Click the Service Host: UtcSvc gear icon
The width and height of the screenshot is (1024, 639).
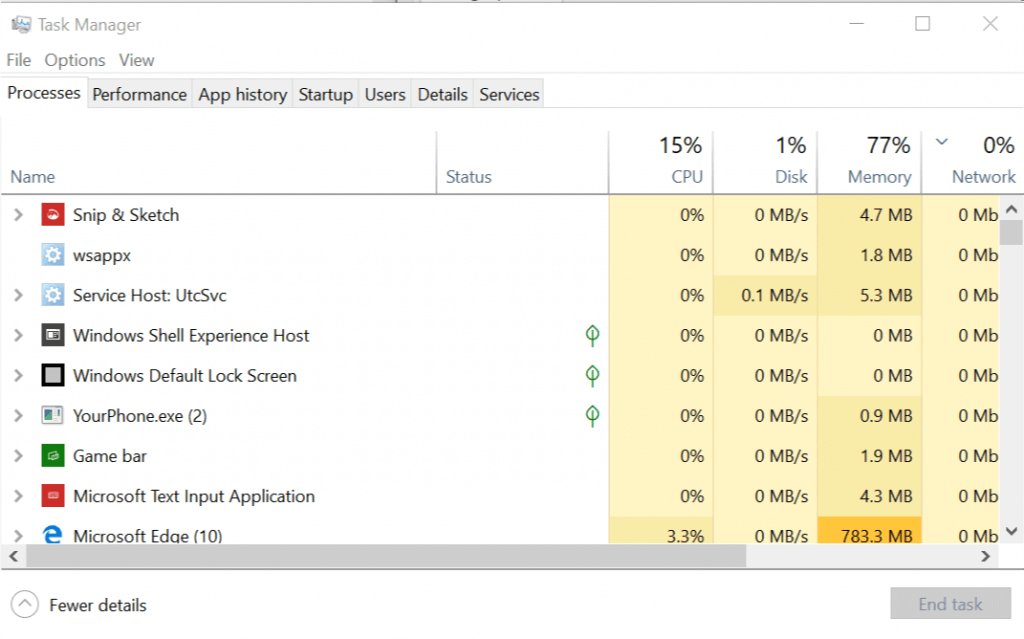pos(53,295)
